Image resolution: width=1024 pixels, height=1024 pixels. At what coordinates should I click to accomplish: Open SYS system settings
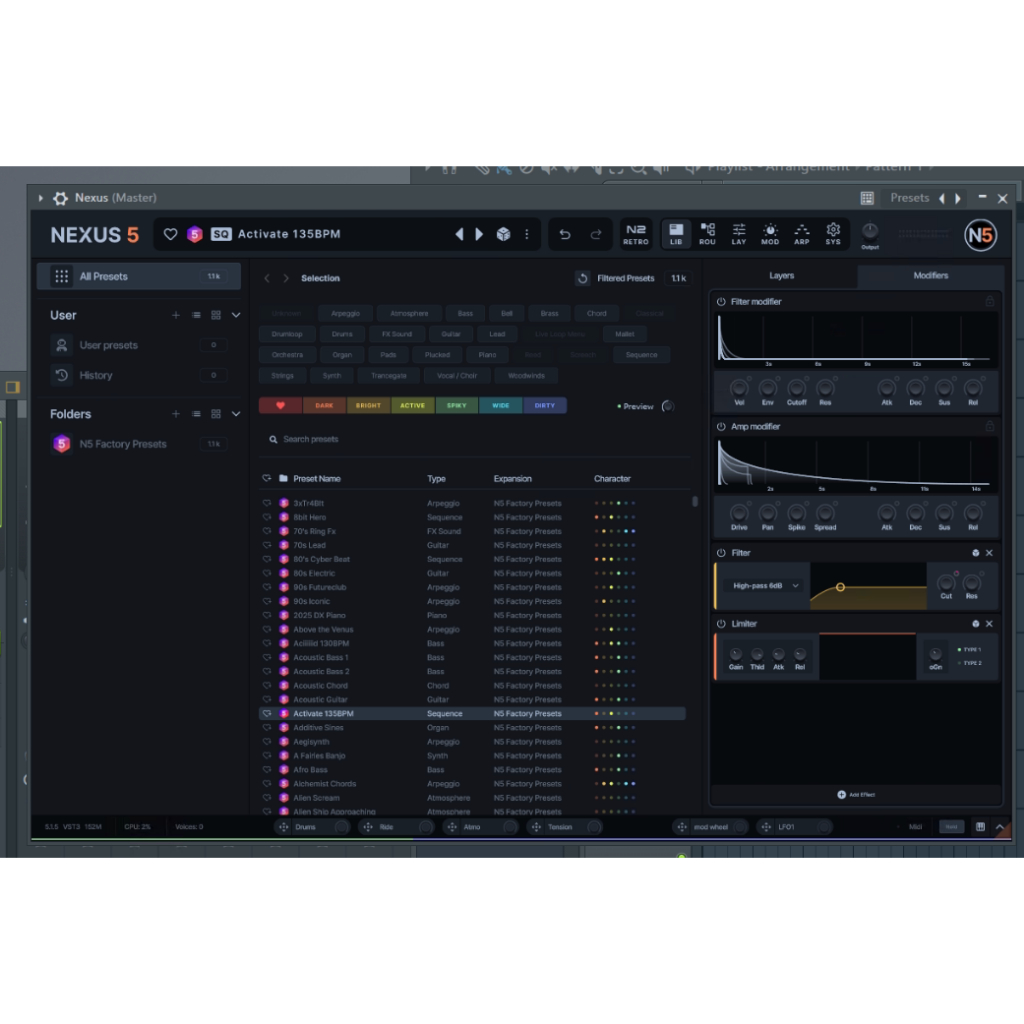tap(833, 234)
